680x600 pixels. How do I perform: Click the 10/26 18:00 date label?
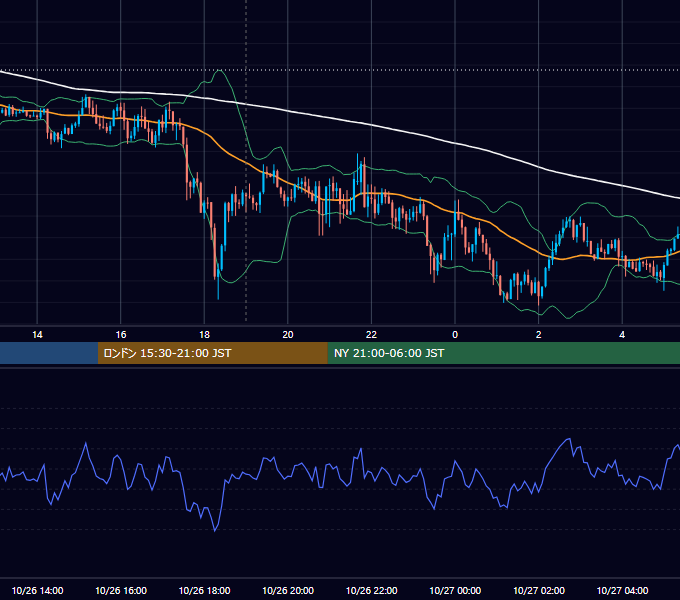coord(204,590)
